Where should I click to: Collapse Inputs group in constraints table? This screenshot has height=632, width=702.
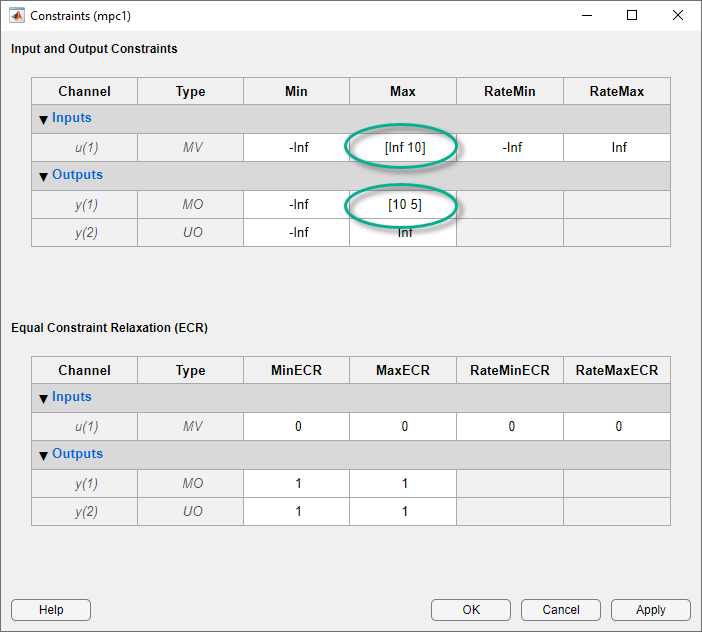(x=43, y=119)
